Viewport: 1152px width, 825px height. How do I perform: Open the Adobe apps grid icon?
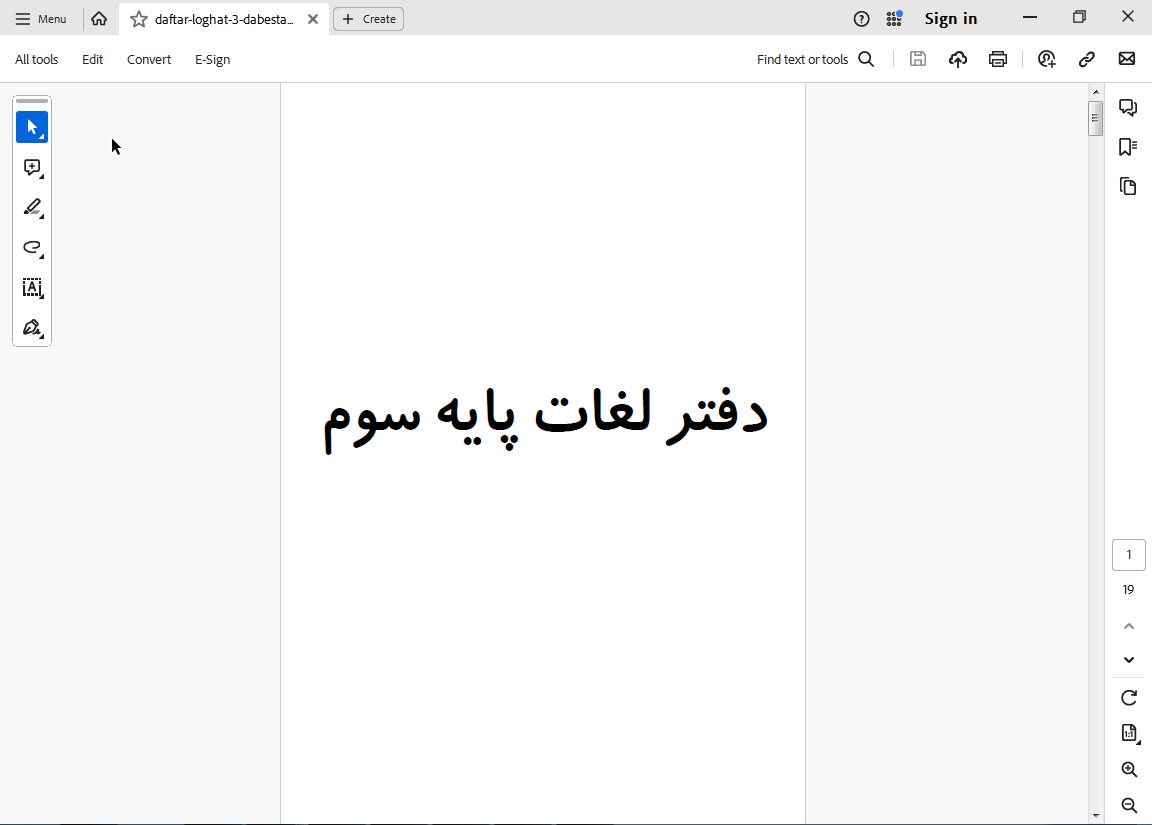click(894, 18)
